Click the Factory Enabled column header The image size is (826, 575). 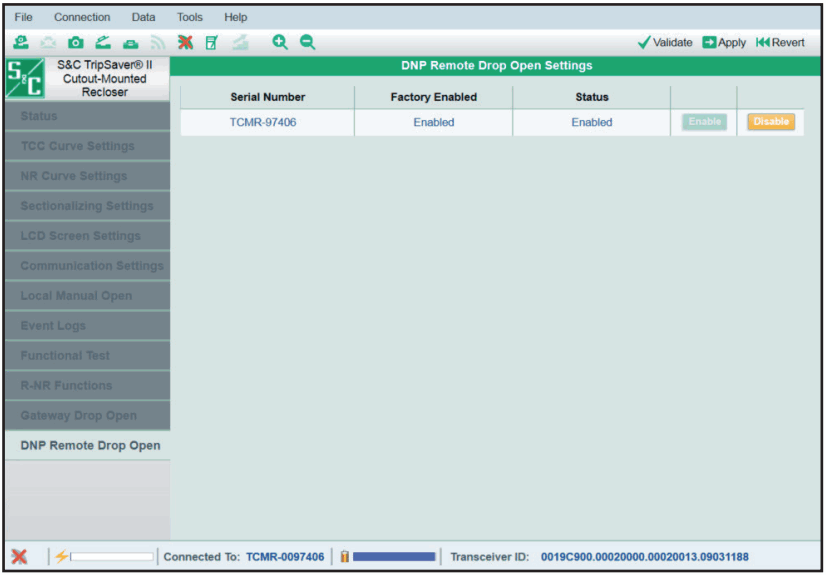coord(434,97)
